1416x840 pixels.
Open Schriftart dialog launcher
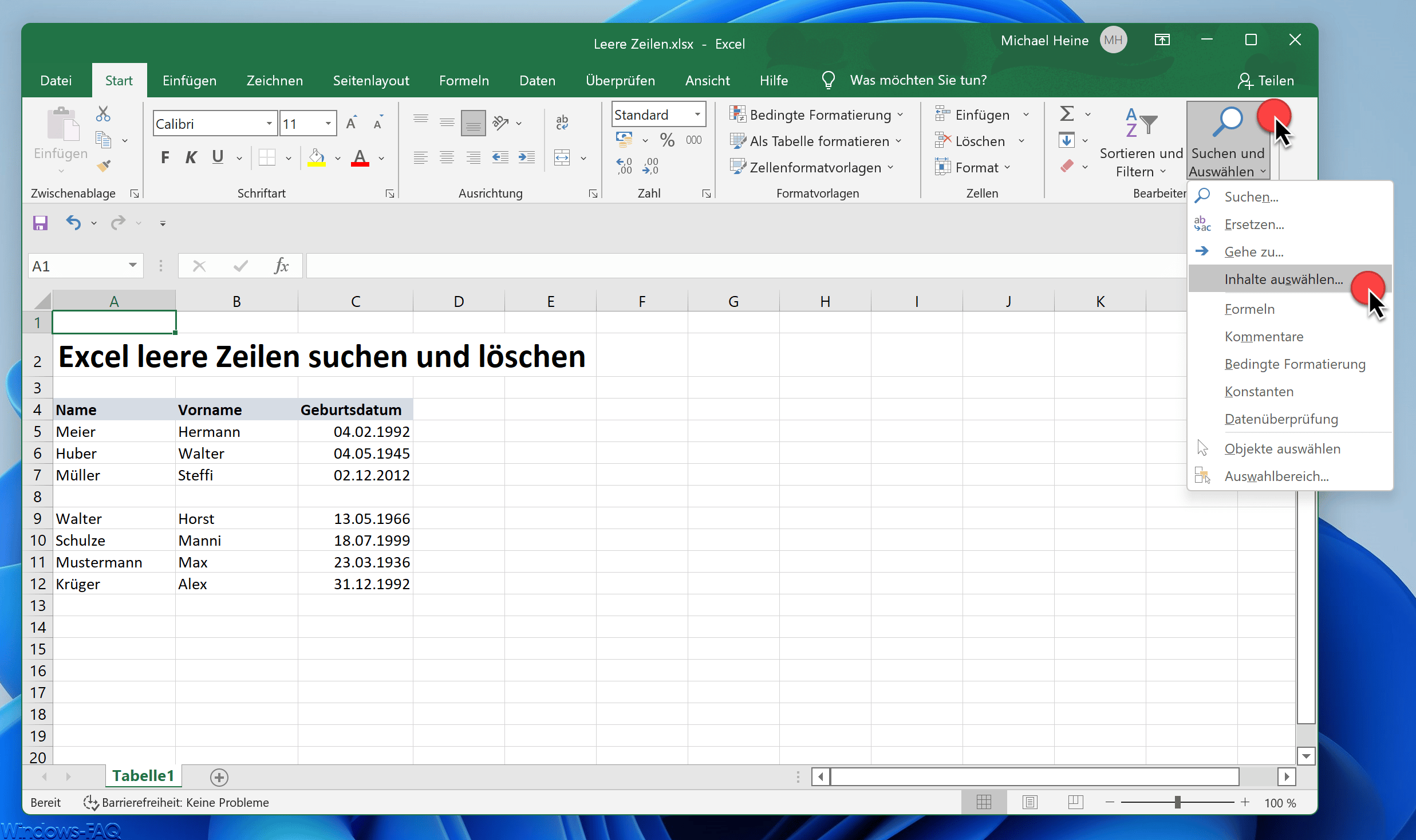click(389, 194)
